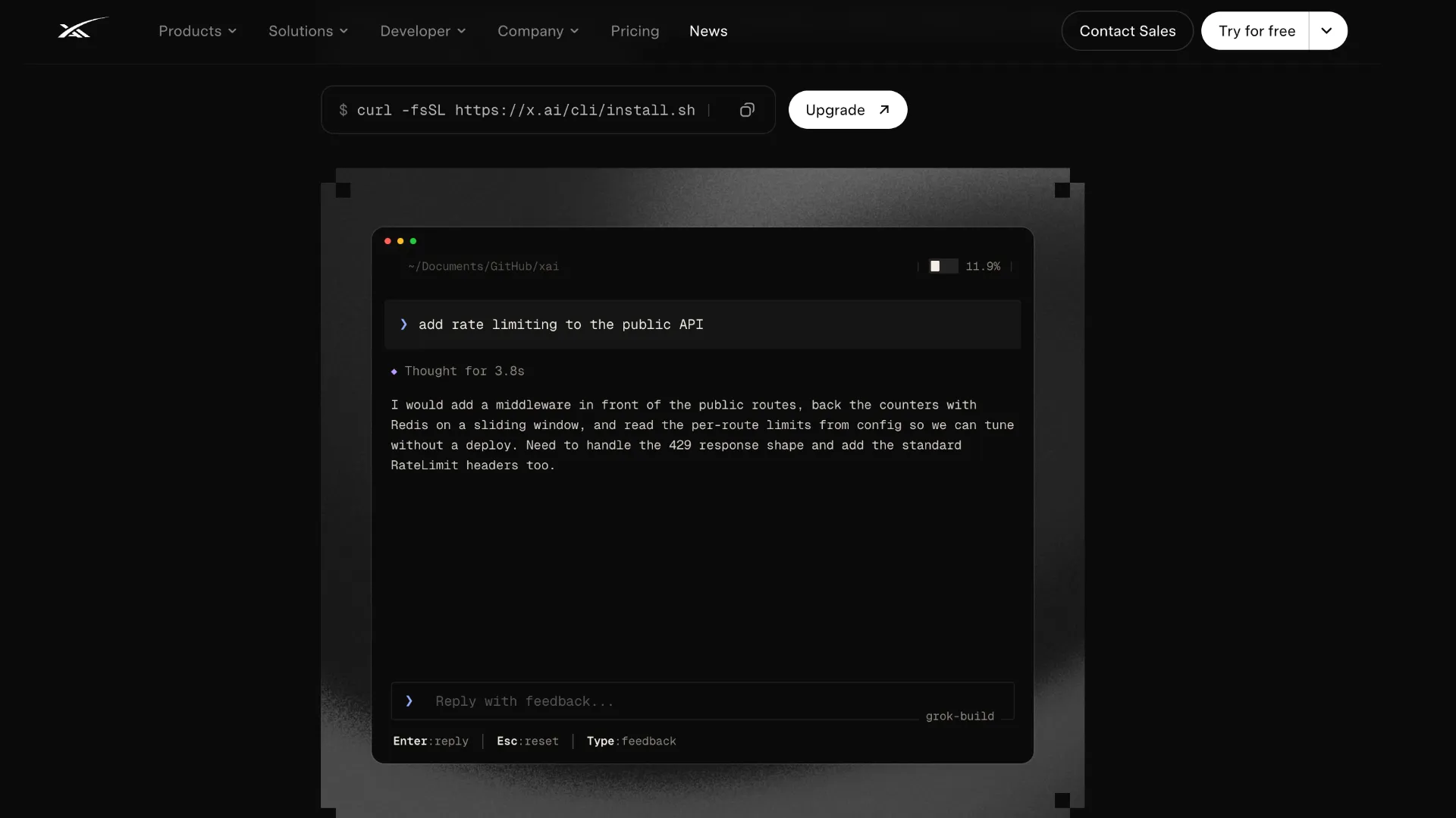The height and width of the screenshot is (818, 1456).
Task: Open the Company dropdown
Action: [x=538, y=31]
